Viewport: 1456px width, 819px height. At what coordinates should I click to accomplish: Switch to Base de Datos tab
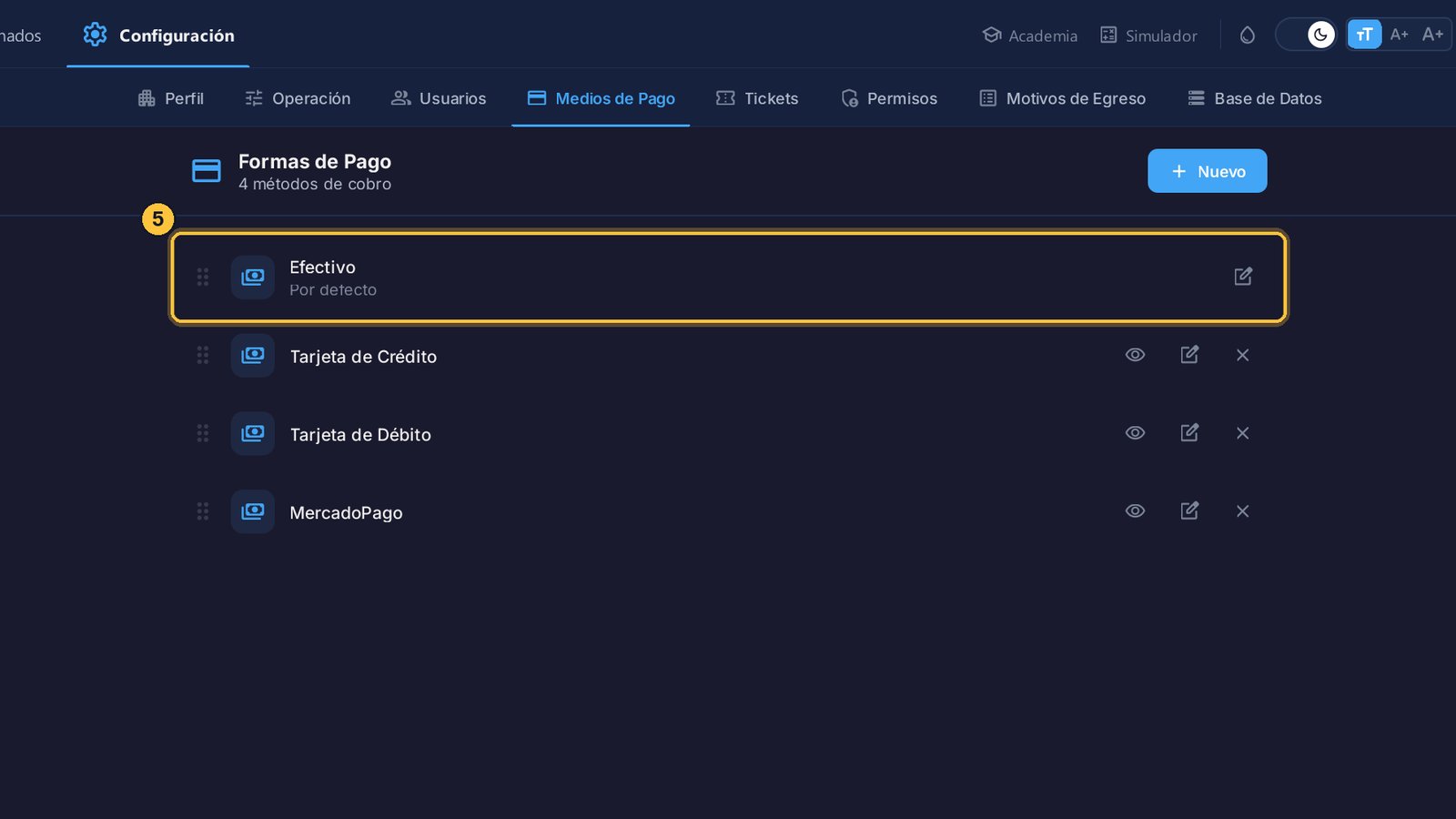pyautogui.click(x=1255, y=98)
